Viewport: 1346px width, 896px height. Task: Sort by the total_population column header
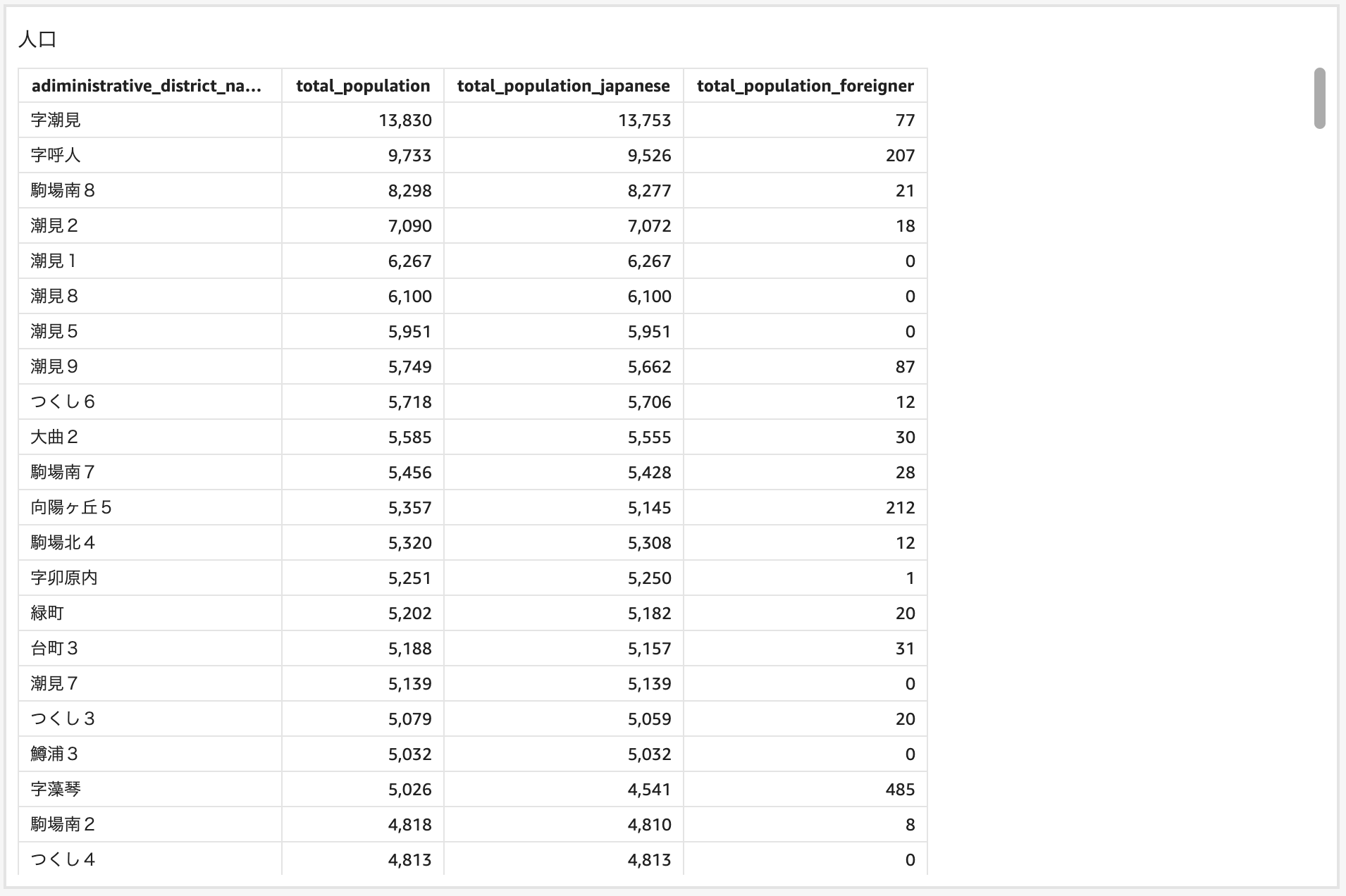(x=362, y=85)
